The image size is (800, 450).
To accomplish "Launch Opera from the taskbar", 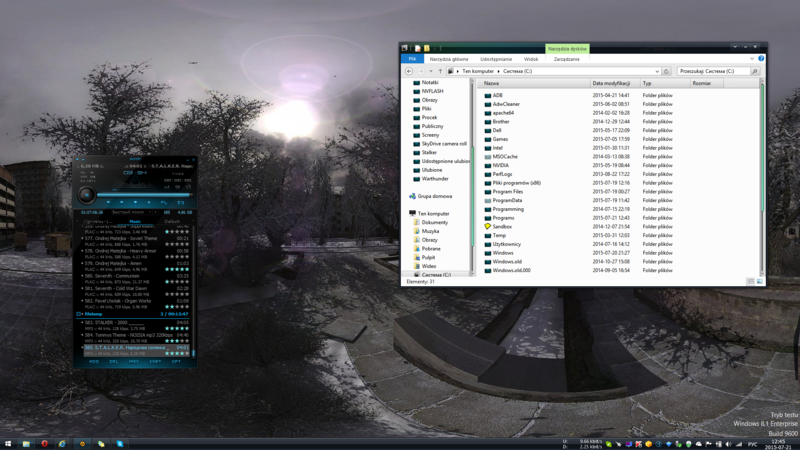I will click(44, 444).
